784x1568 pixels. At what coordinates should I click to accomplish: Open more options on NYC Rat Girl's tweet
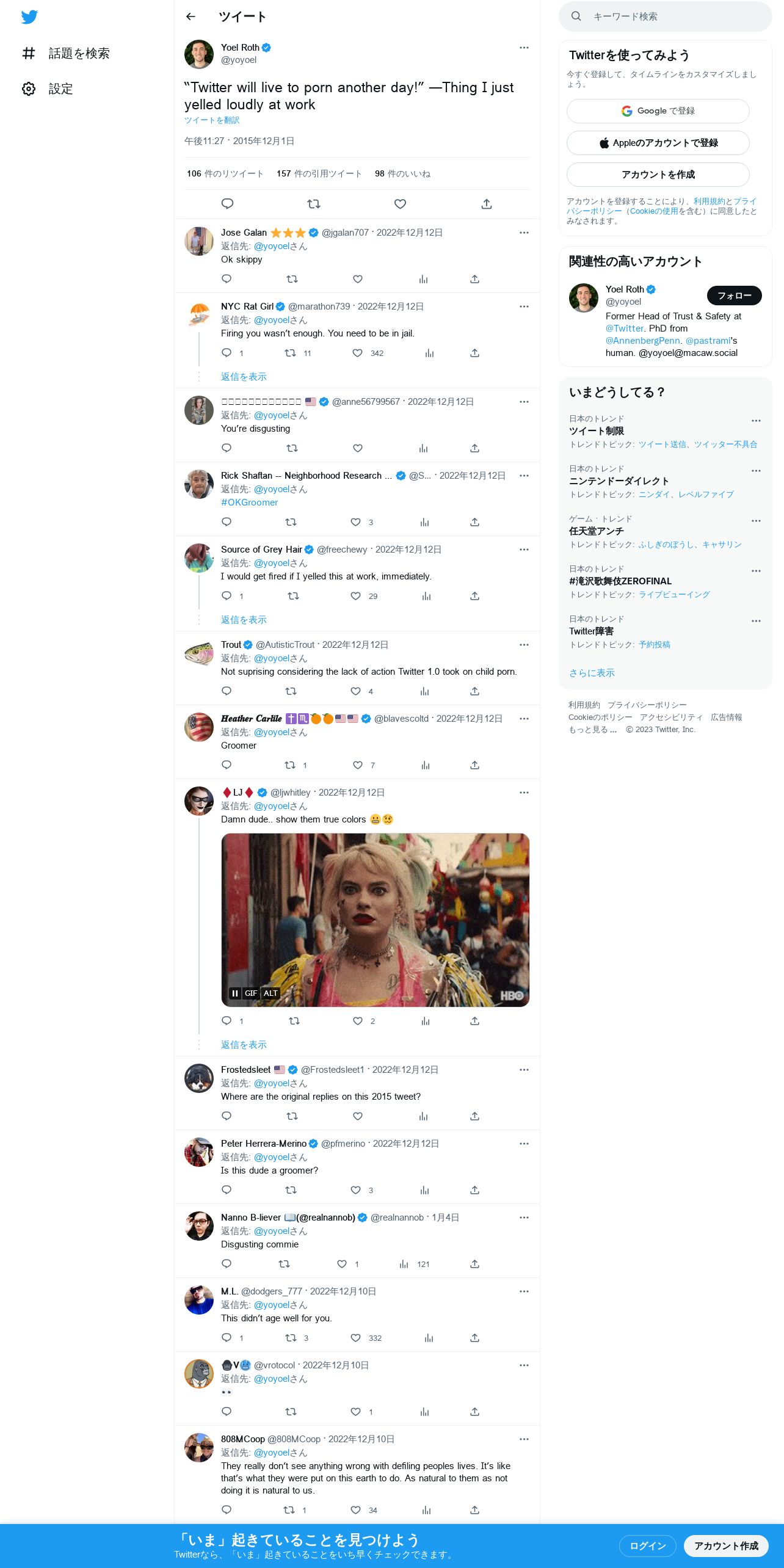(524, 307)
